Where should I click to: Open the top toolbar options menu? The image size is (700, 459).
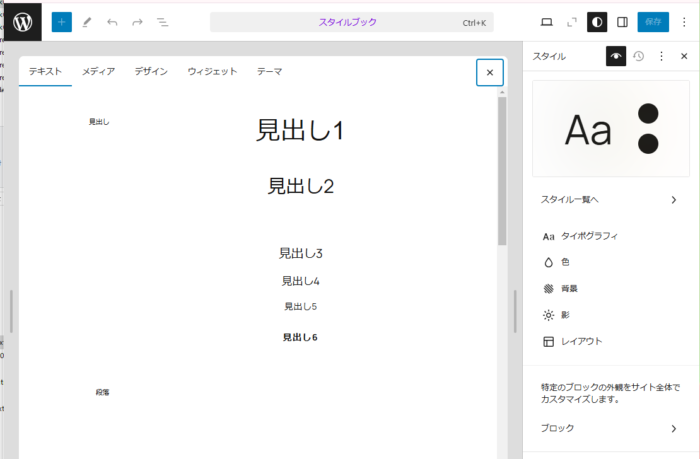point(684,22)
